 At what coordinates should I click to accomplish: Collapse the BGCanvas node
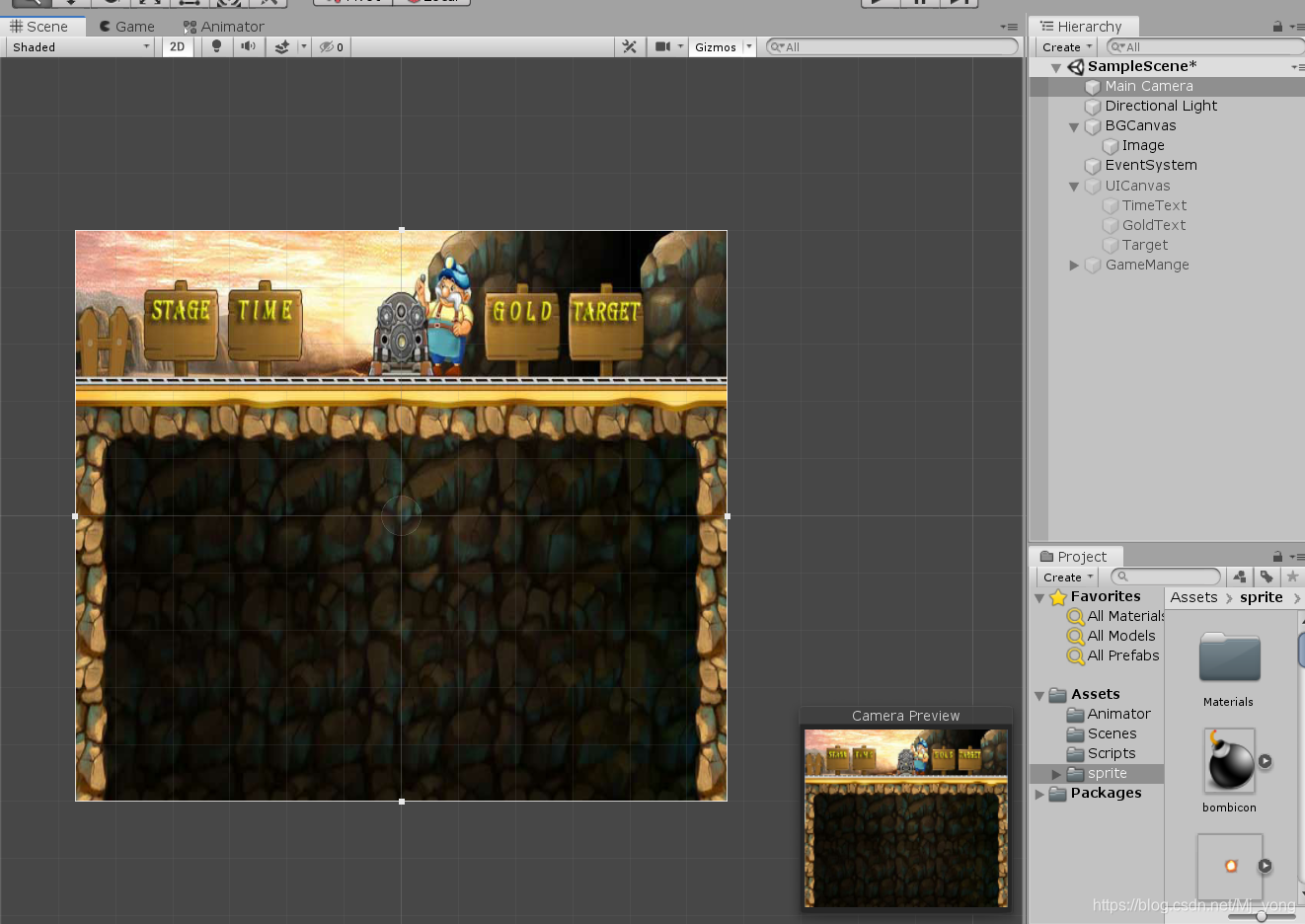[x=1074, y=127]
